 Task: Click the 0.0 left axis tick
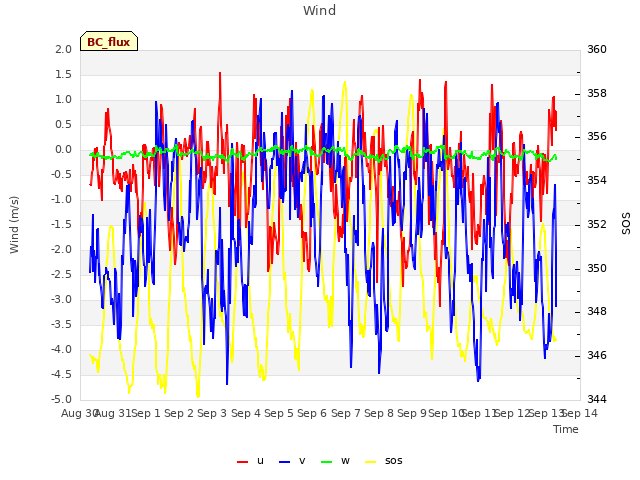pyautogui.click(x=63, y=149)
